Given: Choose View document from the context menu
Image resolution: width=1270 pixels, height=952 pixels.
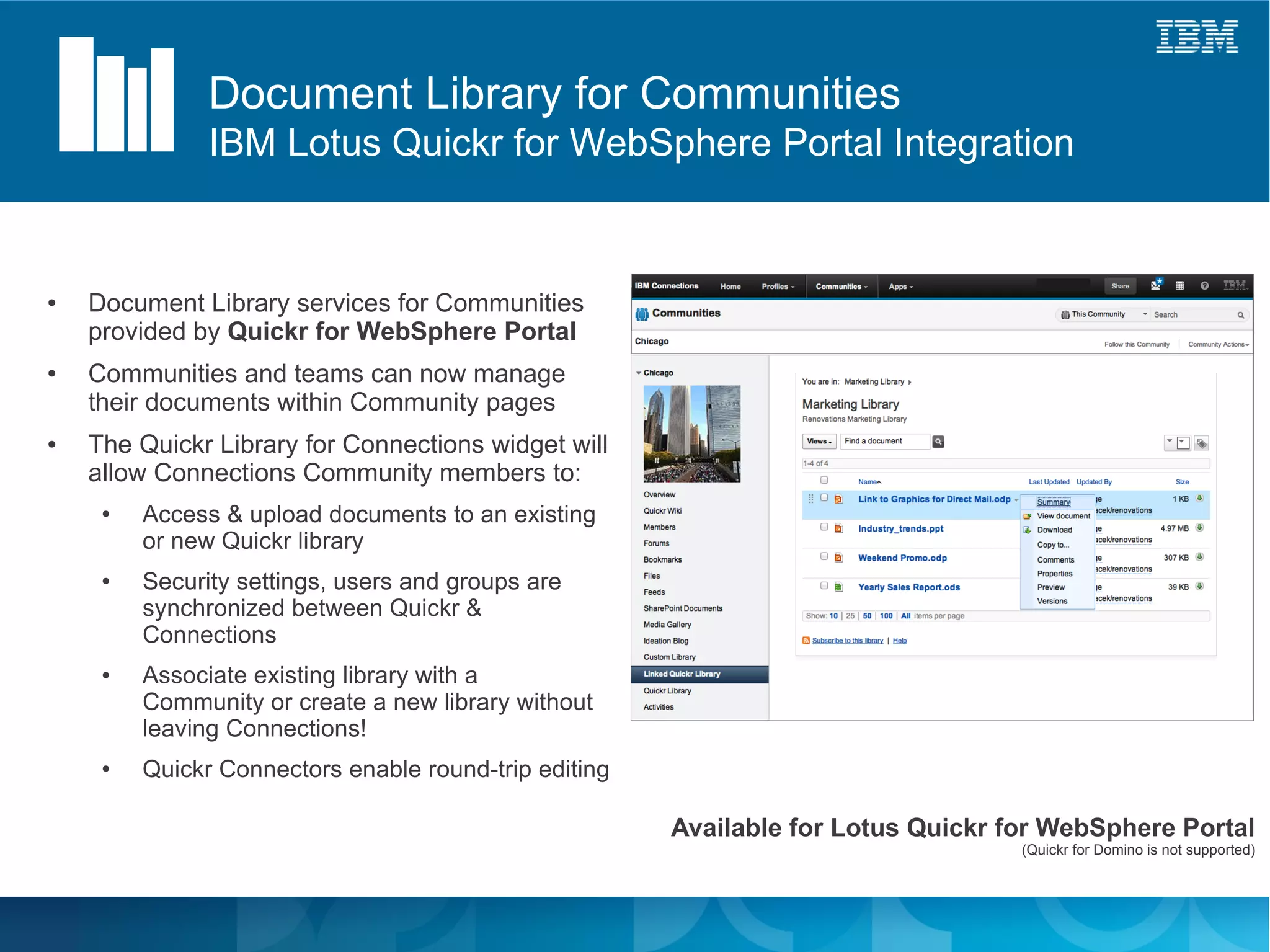Looking at the screenshot, I should tap(1063, 516).
